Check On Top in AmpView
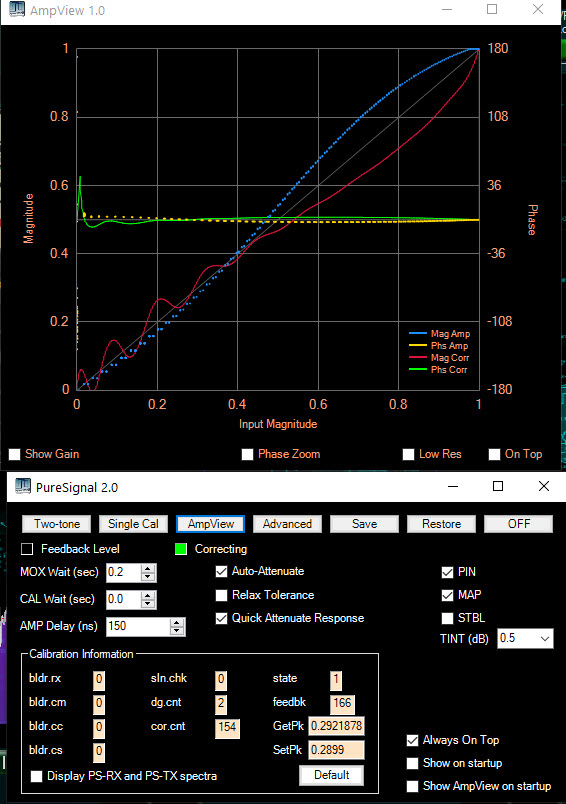Screen dimensions: 566x804 pyautogui.click(x=494, y=454)
